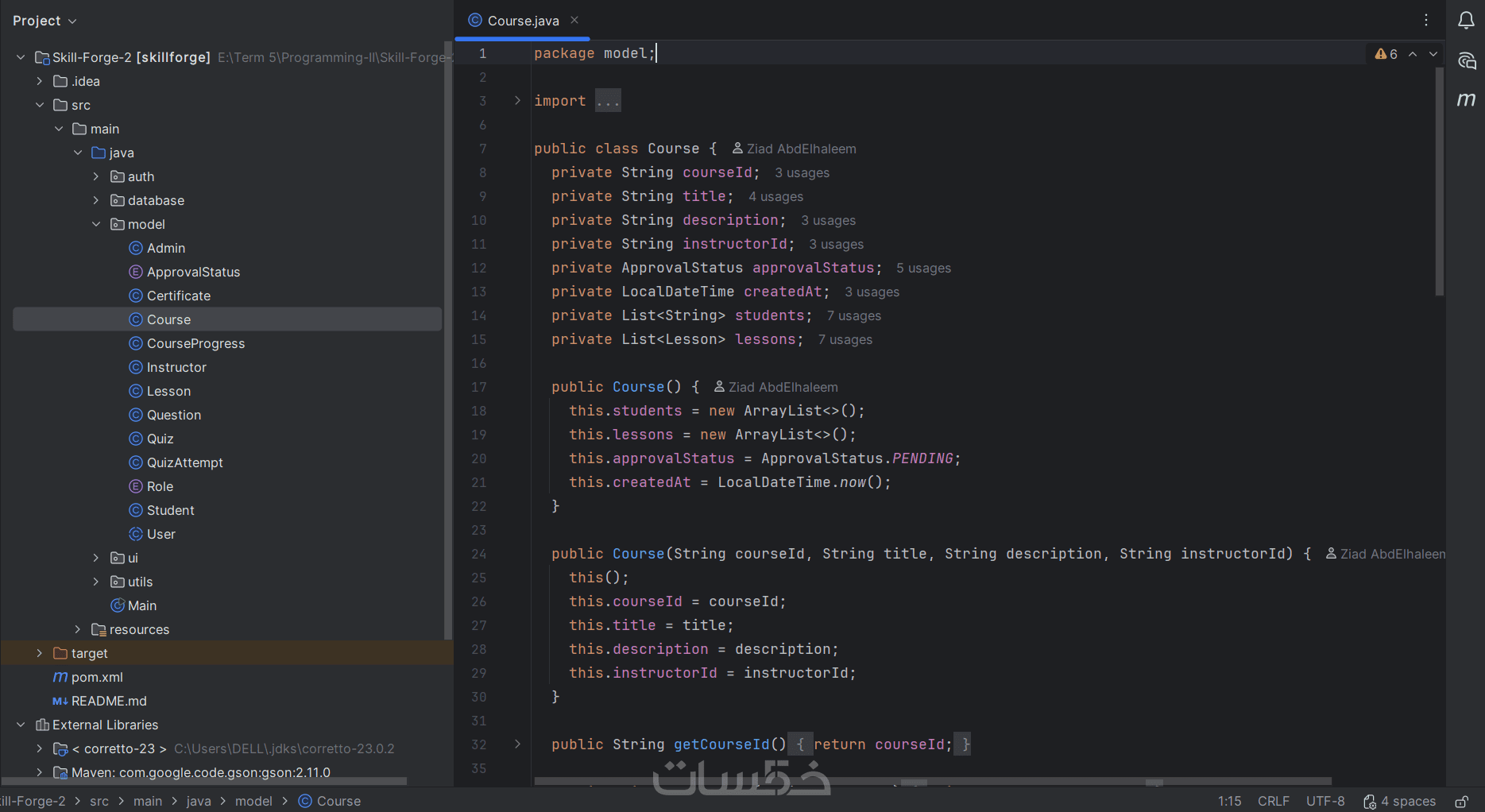Select pom.xml in the project tree

click(x=97, y=677)
